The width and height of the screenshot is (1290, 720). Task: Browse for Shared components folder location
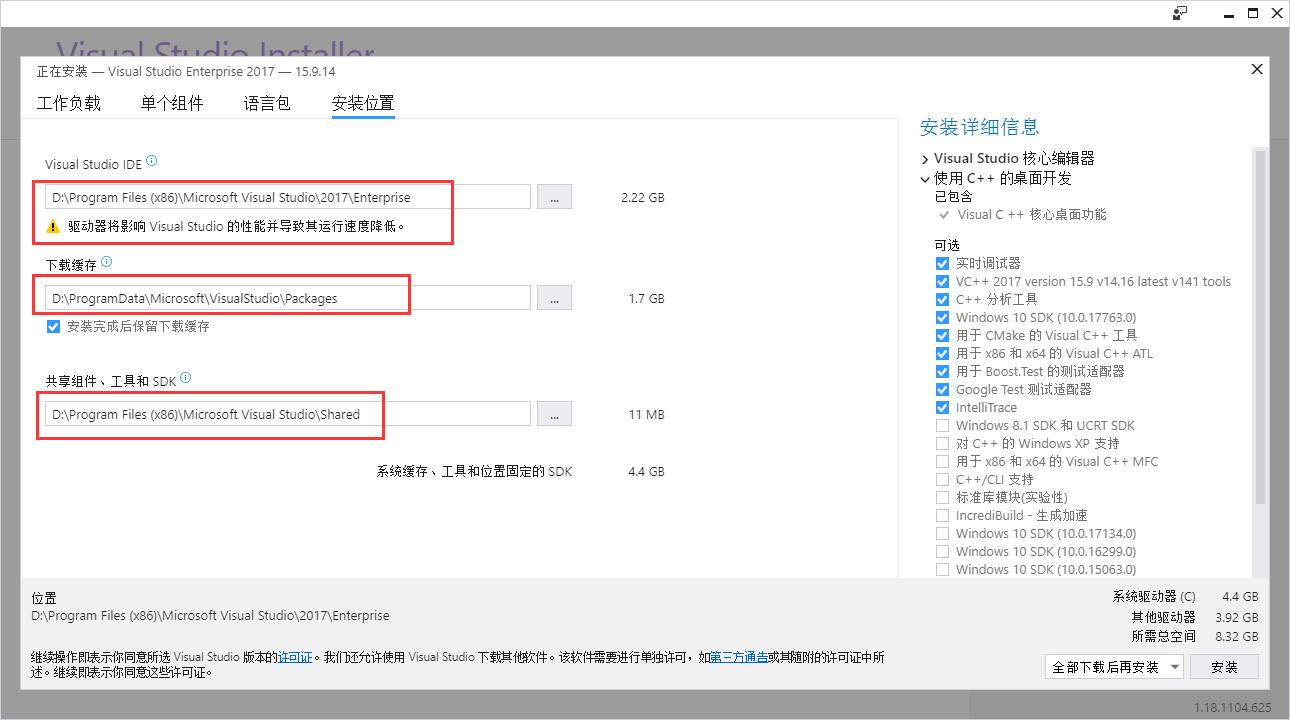point(554,414)
